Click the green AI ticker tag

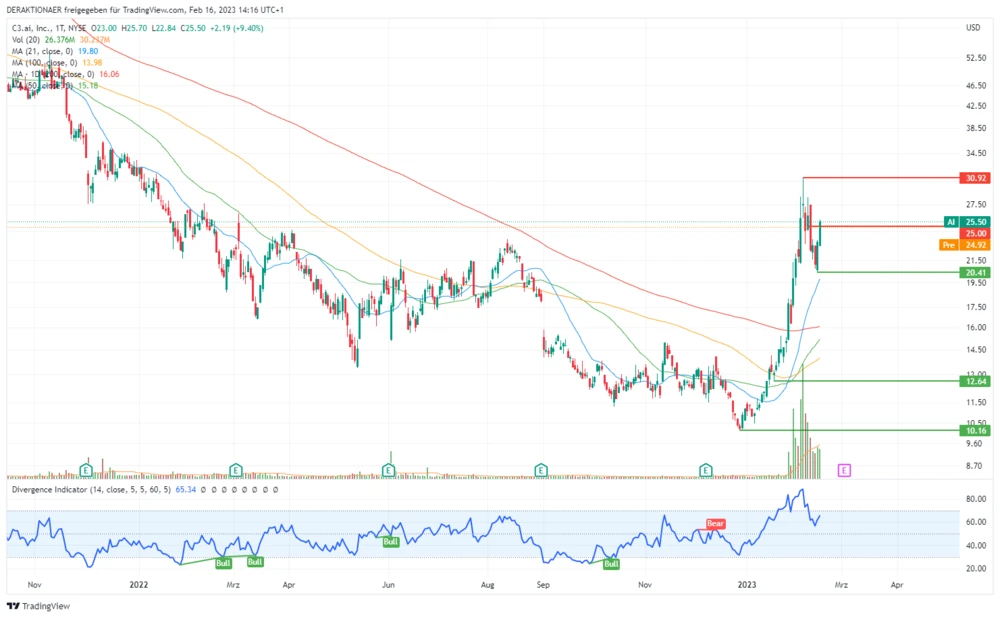click(951, 222)
